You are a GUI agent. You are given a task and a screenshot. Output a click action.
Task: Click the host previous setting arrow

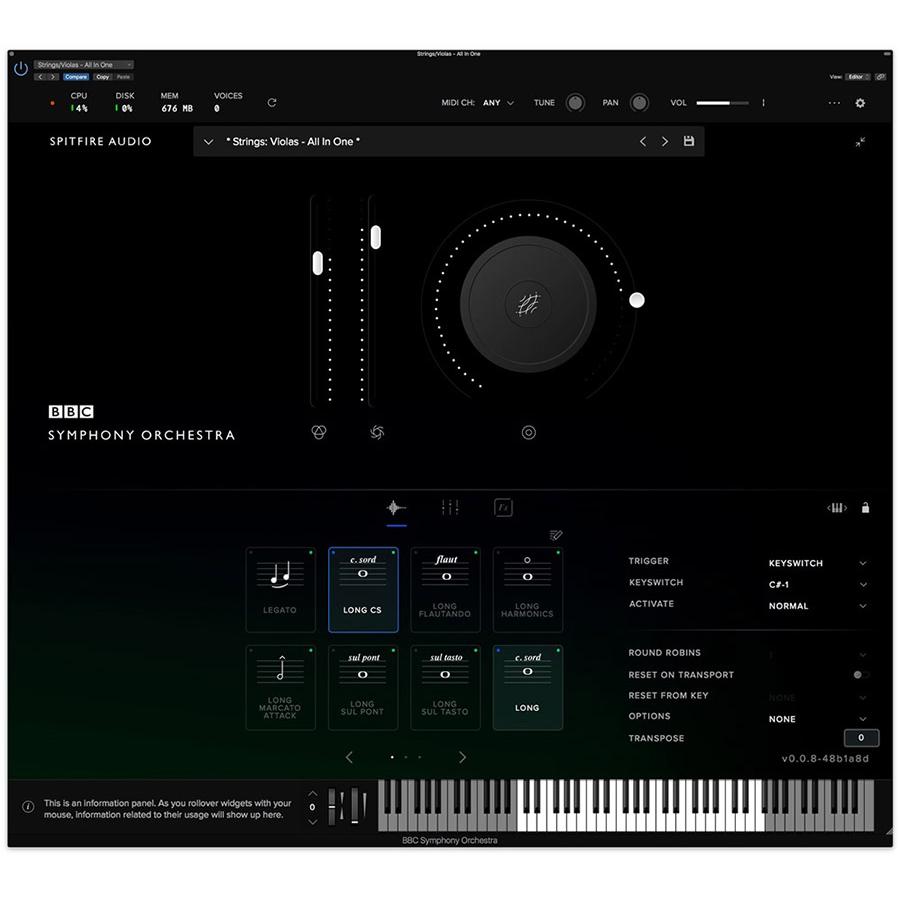coord(40,77)
